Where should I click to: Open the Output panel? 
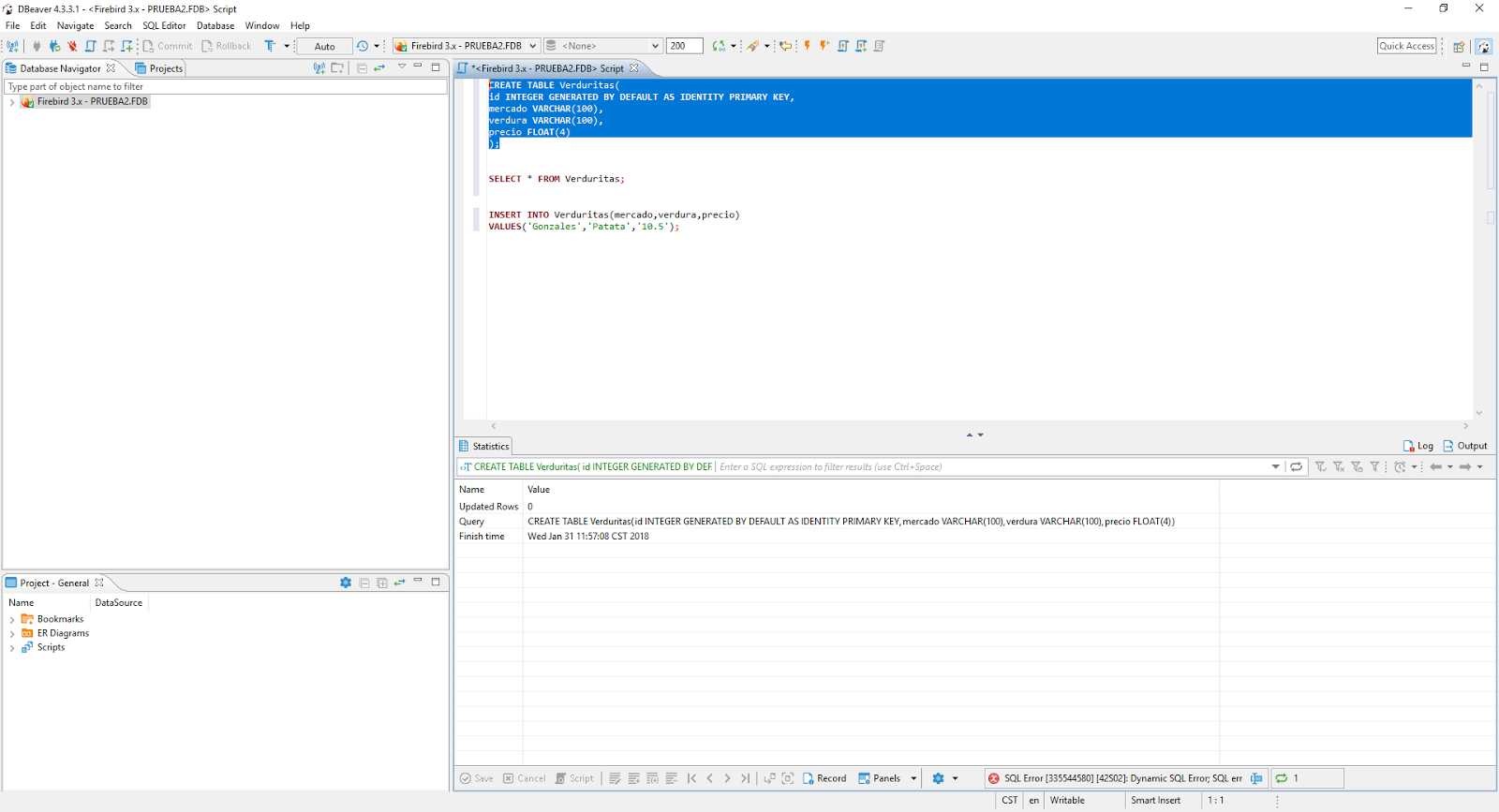pyautogui.click(x=1465, y=446)
